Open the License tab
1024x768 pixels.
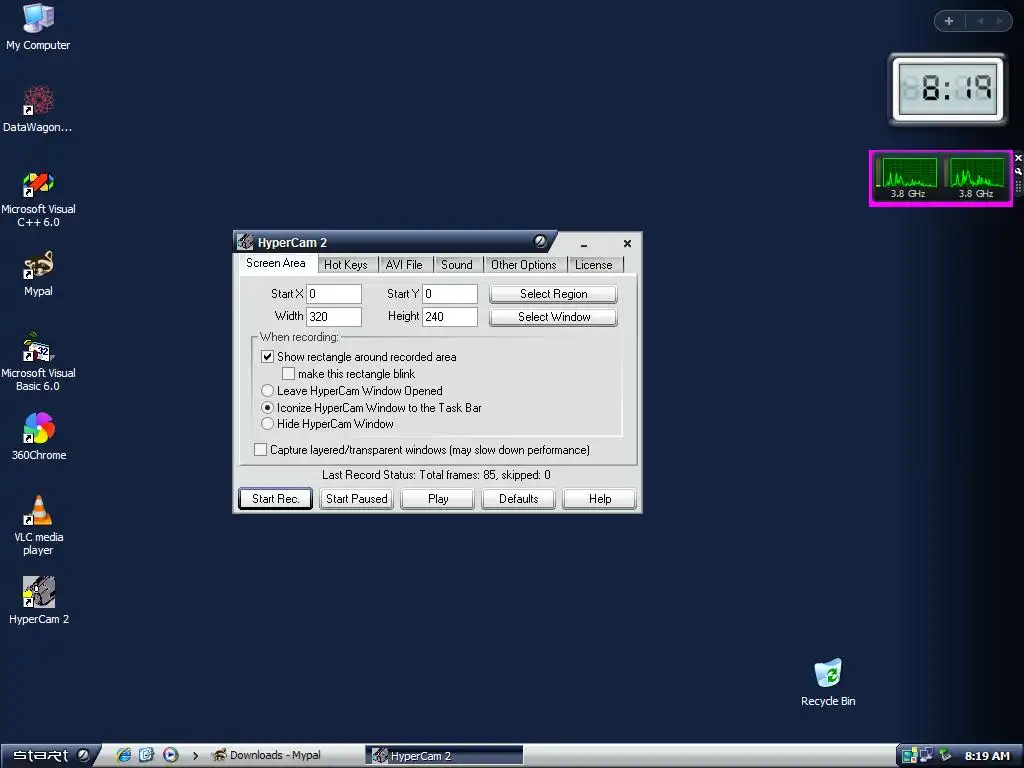[594, 264]
